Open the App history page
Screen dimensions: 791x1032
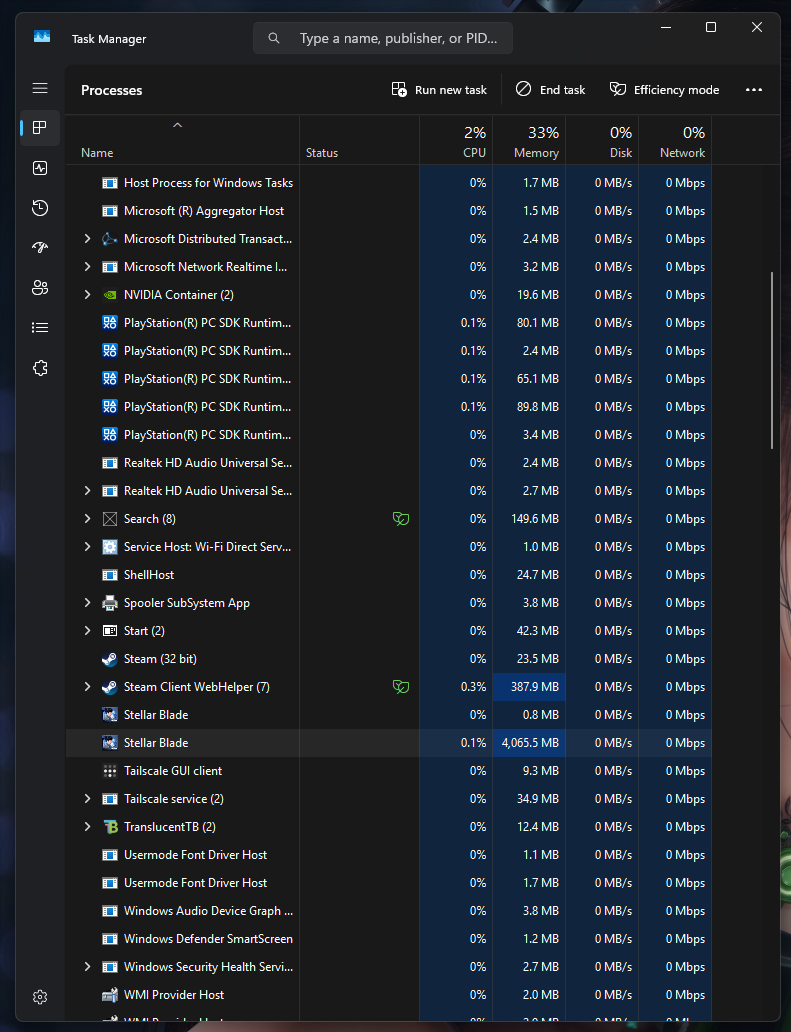tap(40, 208)
